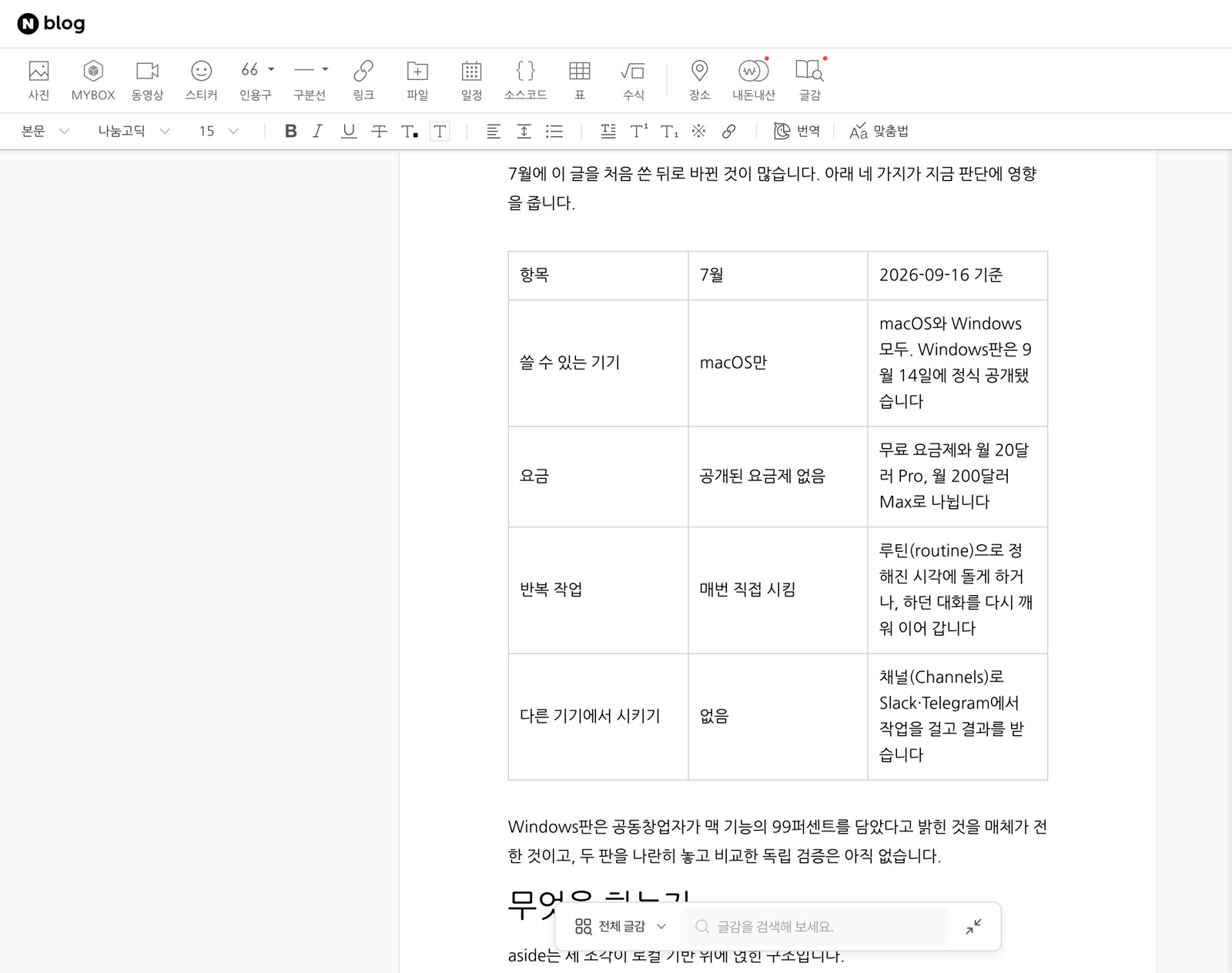Open text color picker
Screen dimensions: 1232x973
pyautogui.click(x=410, y=132)
